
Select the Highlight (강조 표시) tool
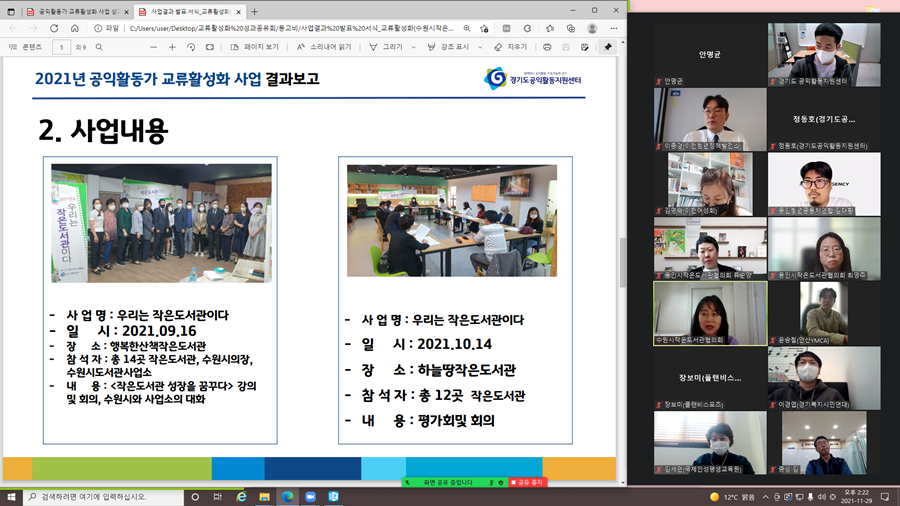[x=448, y=47]
